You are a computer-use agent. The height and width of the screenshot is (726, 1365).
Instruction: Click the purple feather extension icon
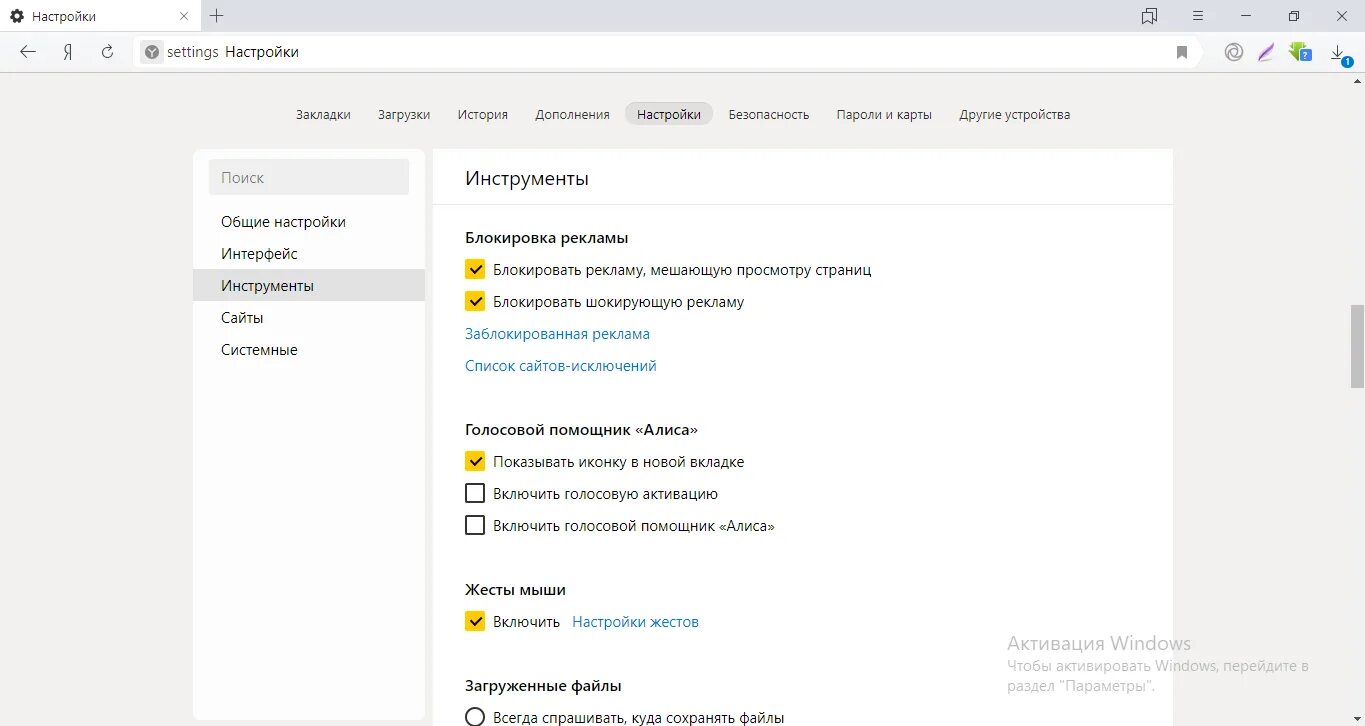(x=1266, y=52)
